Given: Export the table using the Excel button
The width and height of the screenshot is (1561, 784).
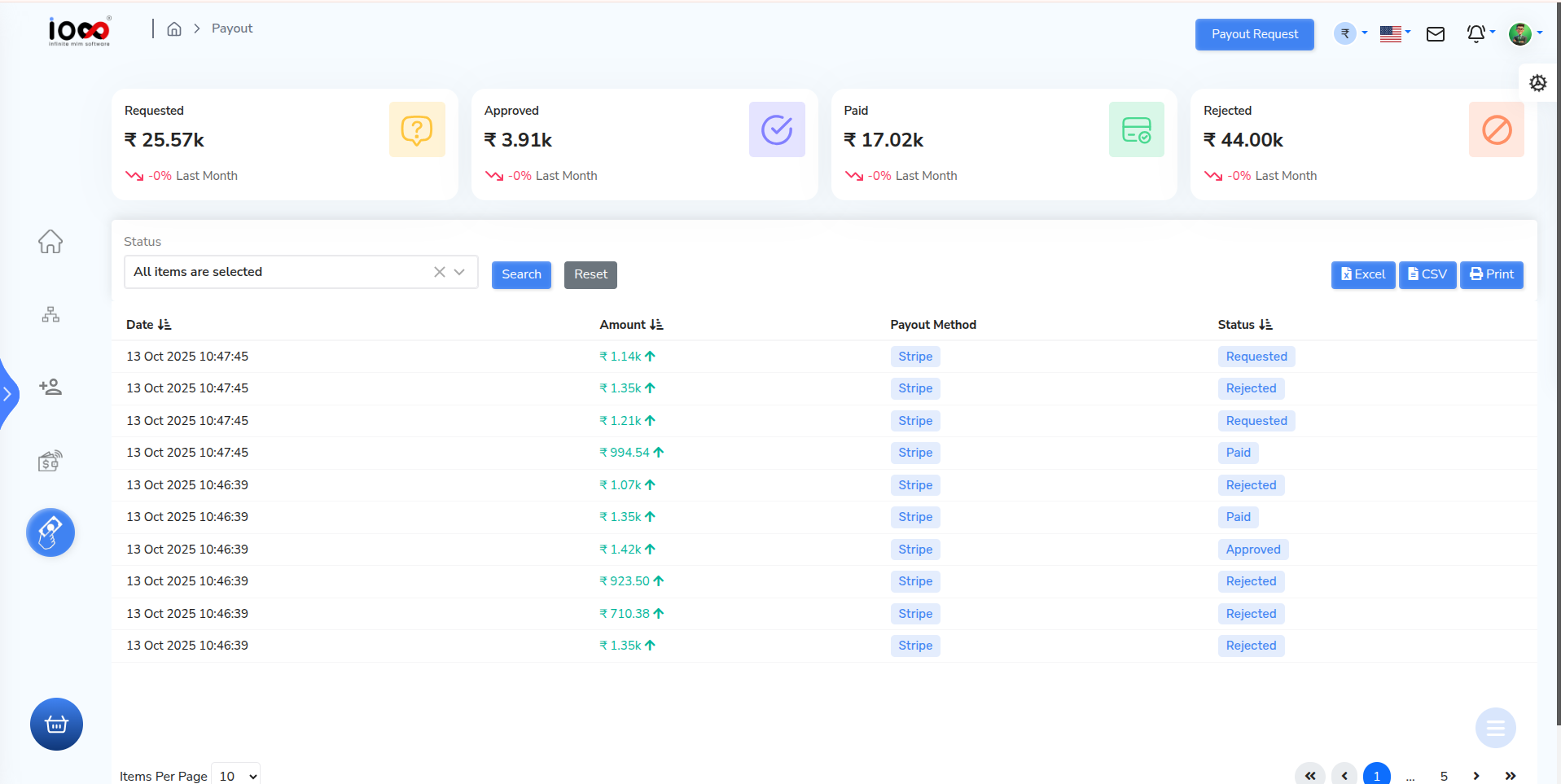Looking at the screenshot, I should click(1362, 274).
